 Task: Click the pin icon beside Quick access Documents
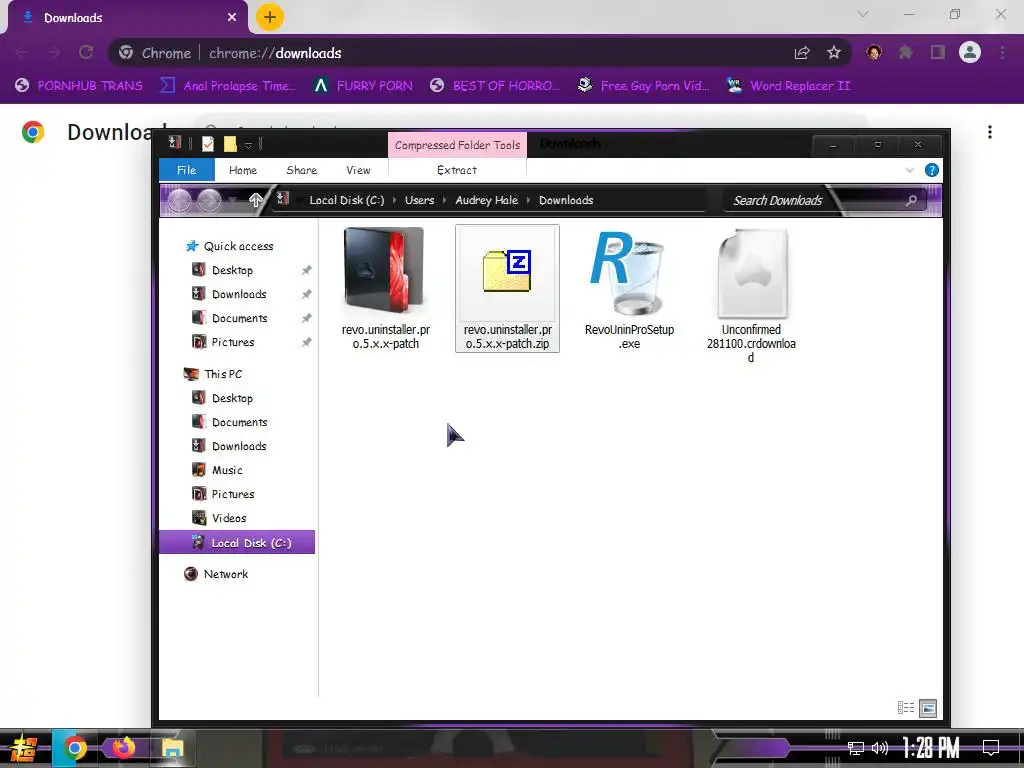pos(306,318)
